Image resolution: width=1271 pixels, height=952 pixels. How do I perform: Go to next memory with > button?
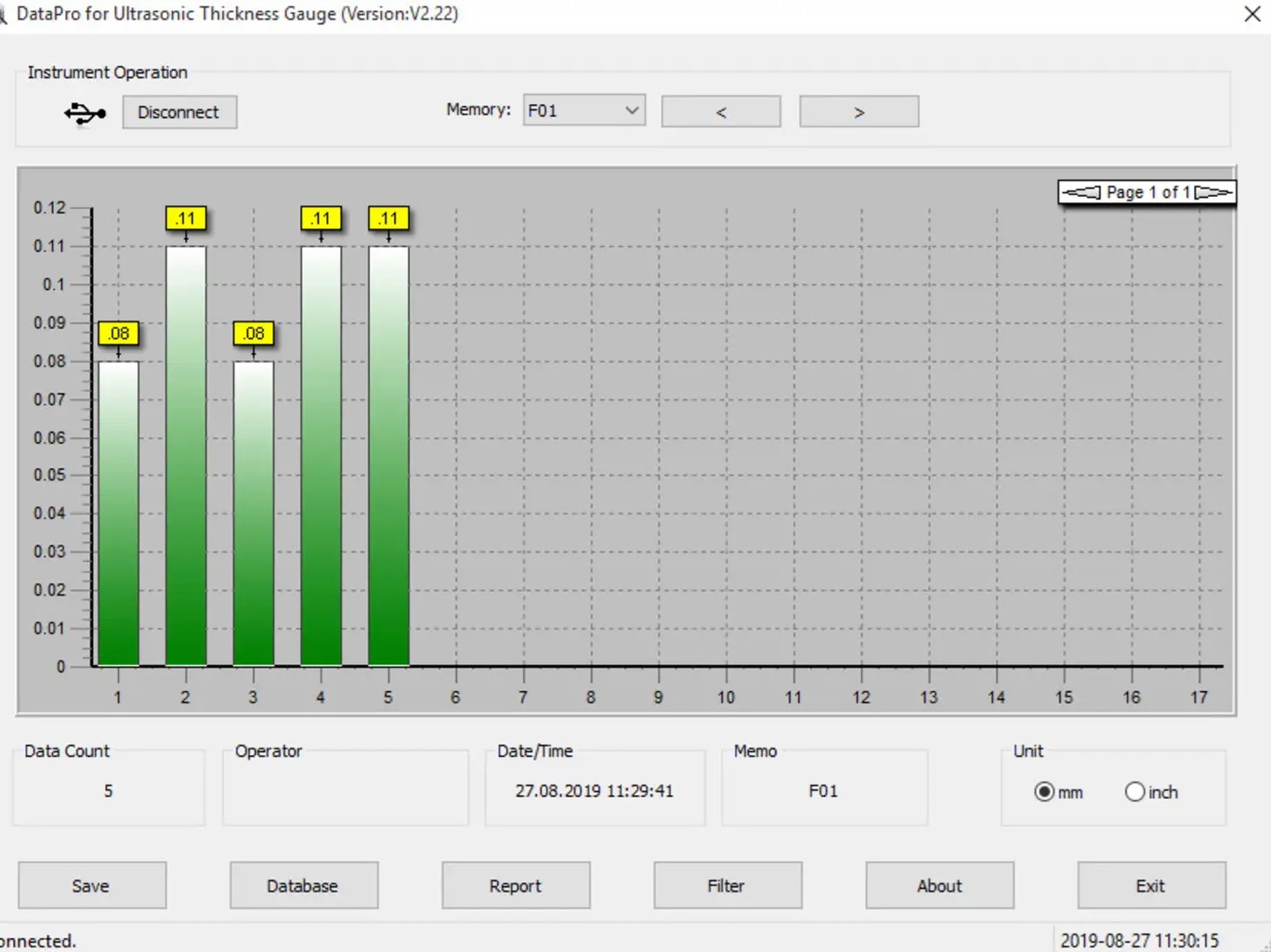point(859,111)
